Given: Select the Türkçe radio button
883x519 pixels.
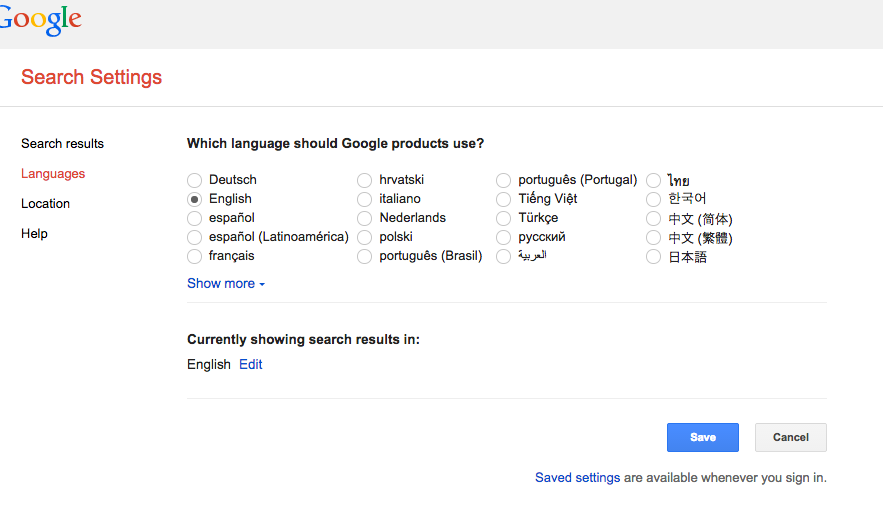Looking at the screenshot, I should [x=504, y=218].
